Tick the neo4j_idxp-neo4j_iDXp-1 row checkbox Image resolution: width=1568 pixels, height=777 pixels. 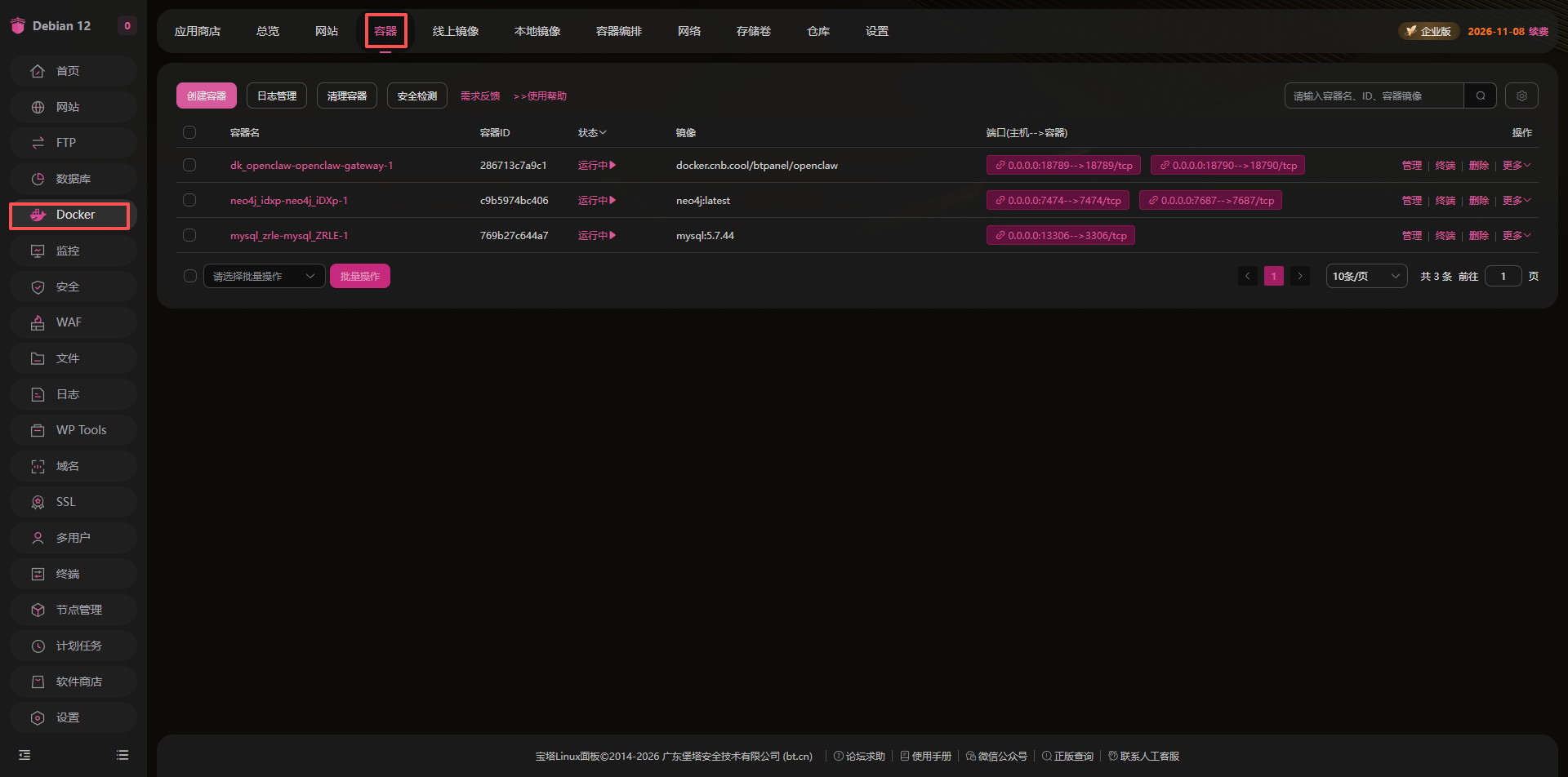pos(189,200)
